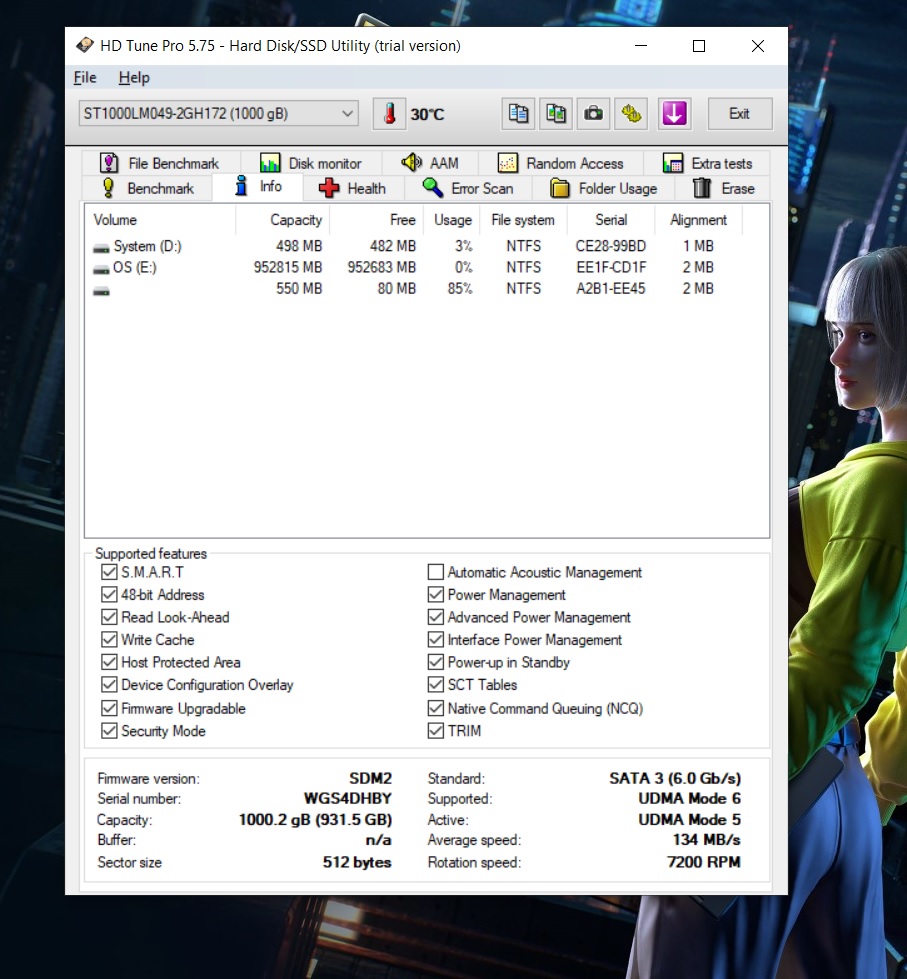Toggle the Device Configuration Overlay checkbox
Screen dimensions: 907x979
[x=109, y=684]
